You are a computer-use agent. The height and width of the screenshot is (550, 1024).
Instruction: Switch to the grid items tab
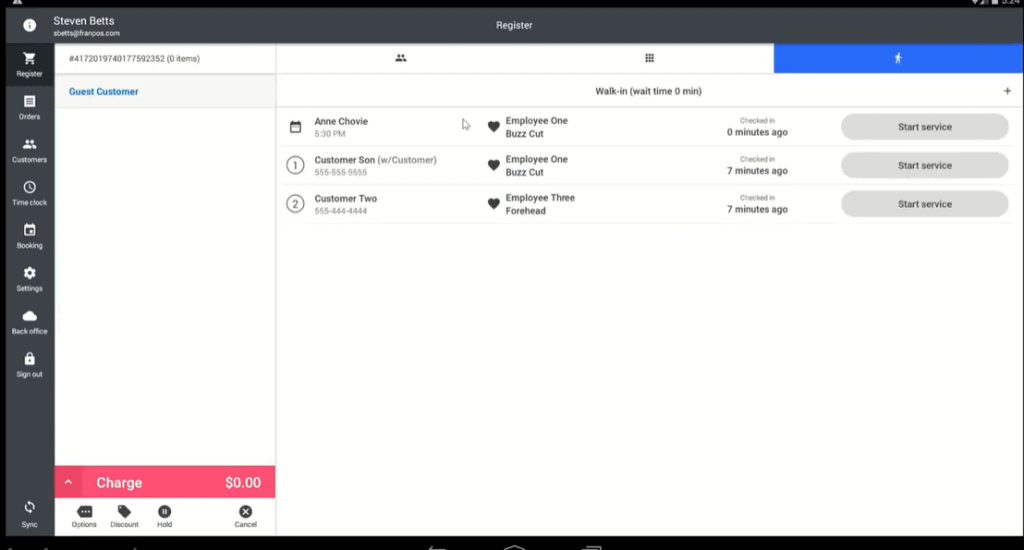tap(649, 58)
